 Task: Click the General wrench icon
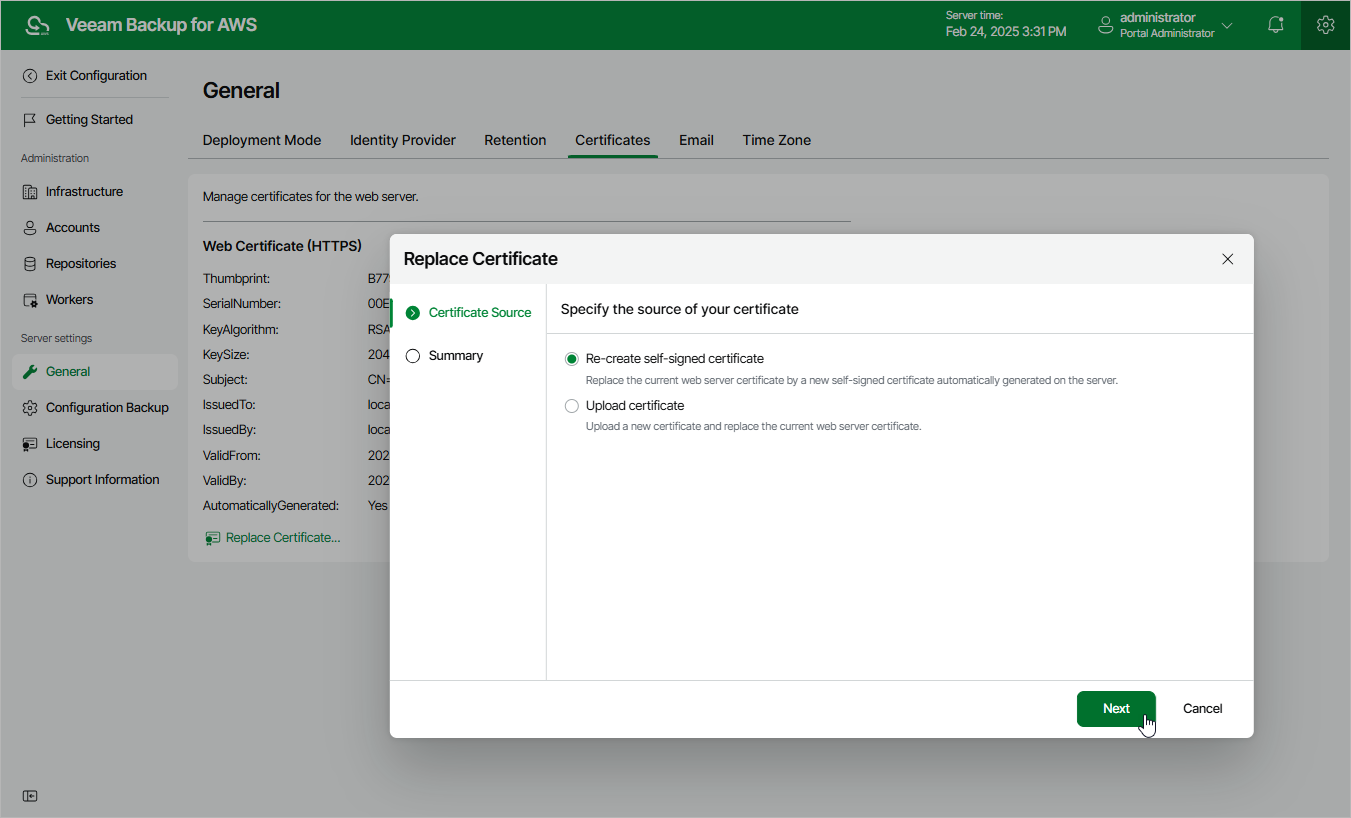tap(30, 372)
